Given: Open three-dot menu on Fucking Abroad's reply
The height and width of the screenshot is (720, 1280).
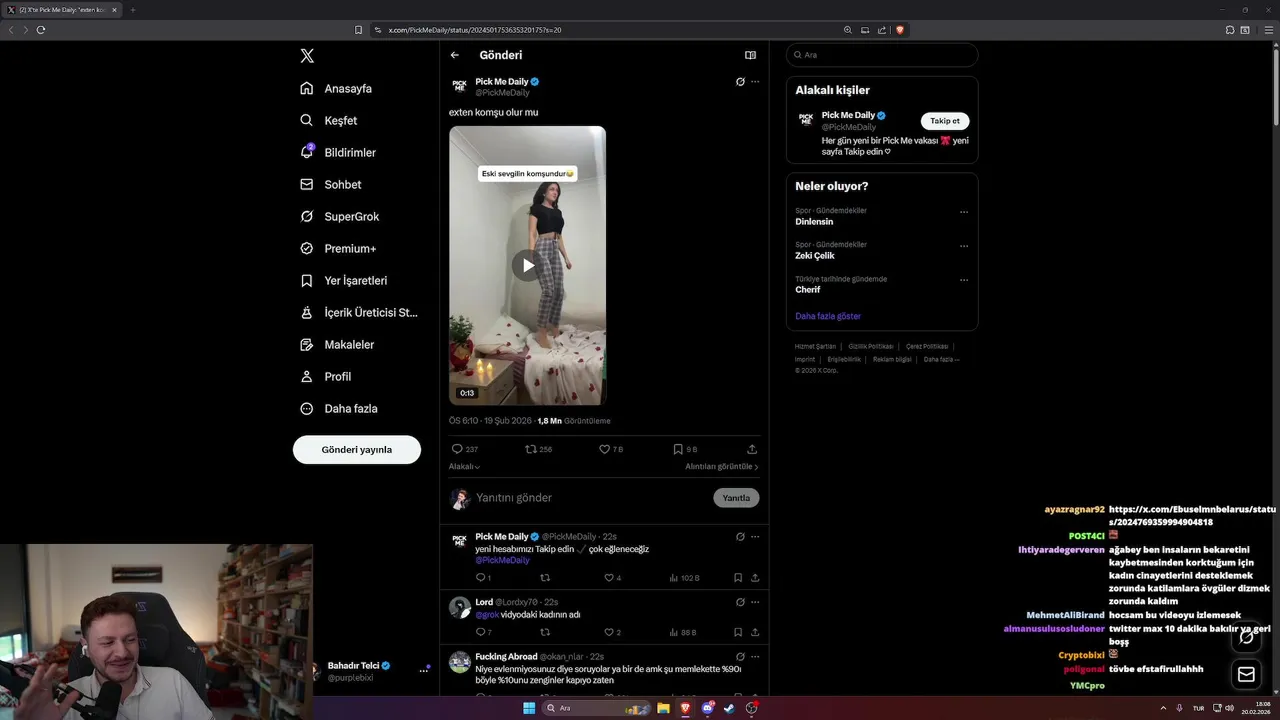Looking at the screenshot, I should coord(755,657).
